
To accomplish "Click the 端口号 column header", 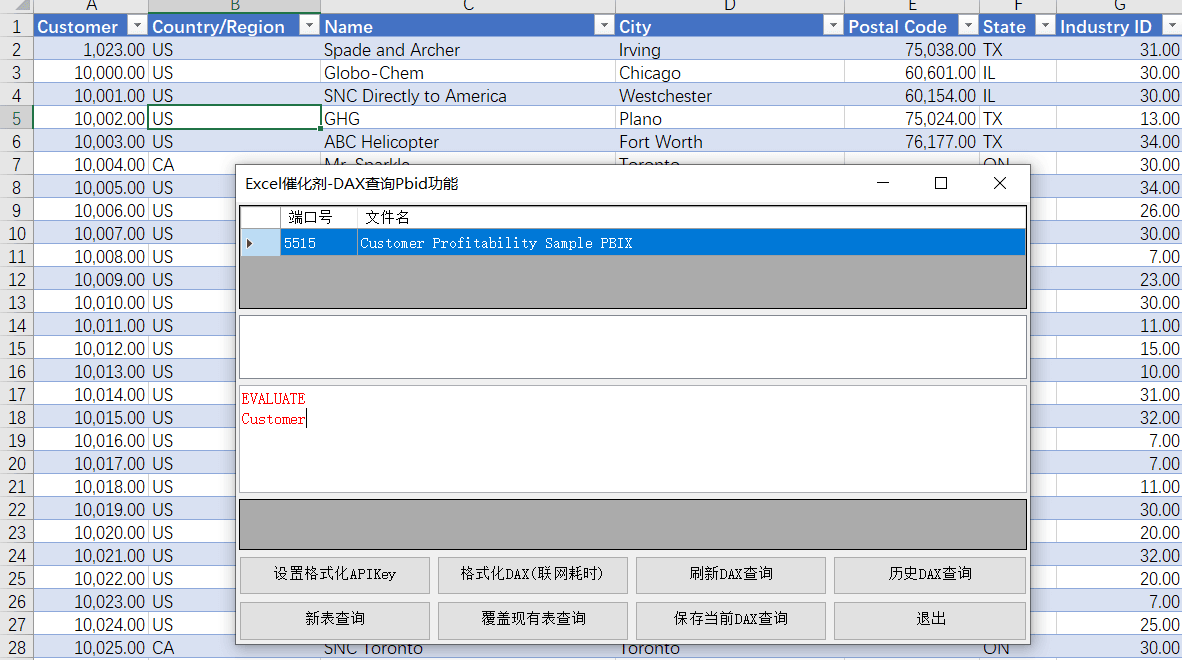I will coord(319,218).
